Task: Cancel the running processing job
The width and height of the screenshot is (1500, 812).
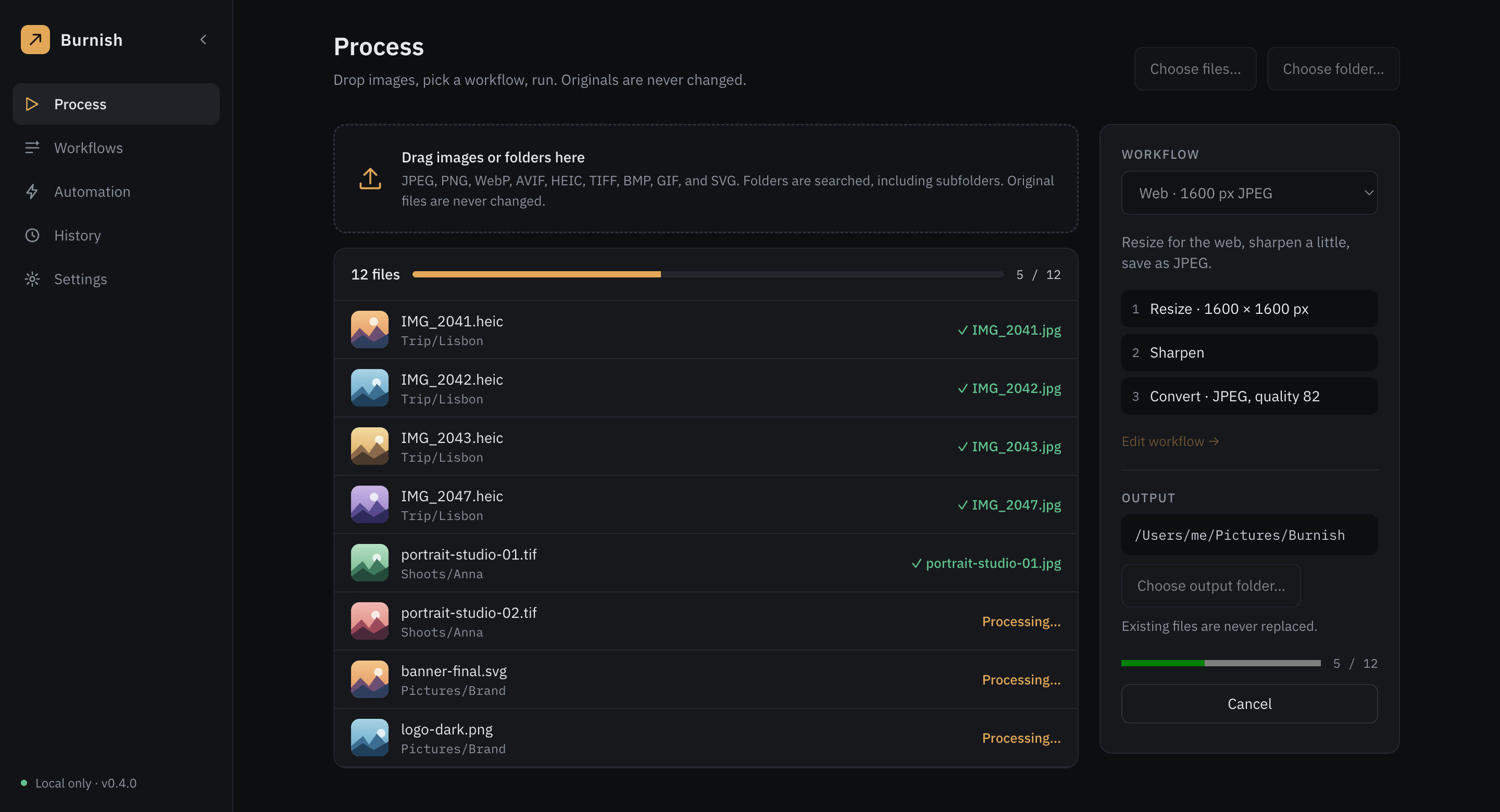Action: 1249,704
